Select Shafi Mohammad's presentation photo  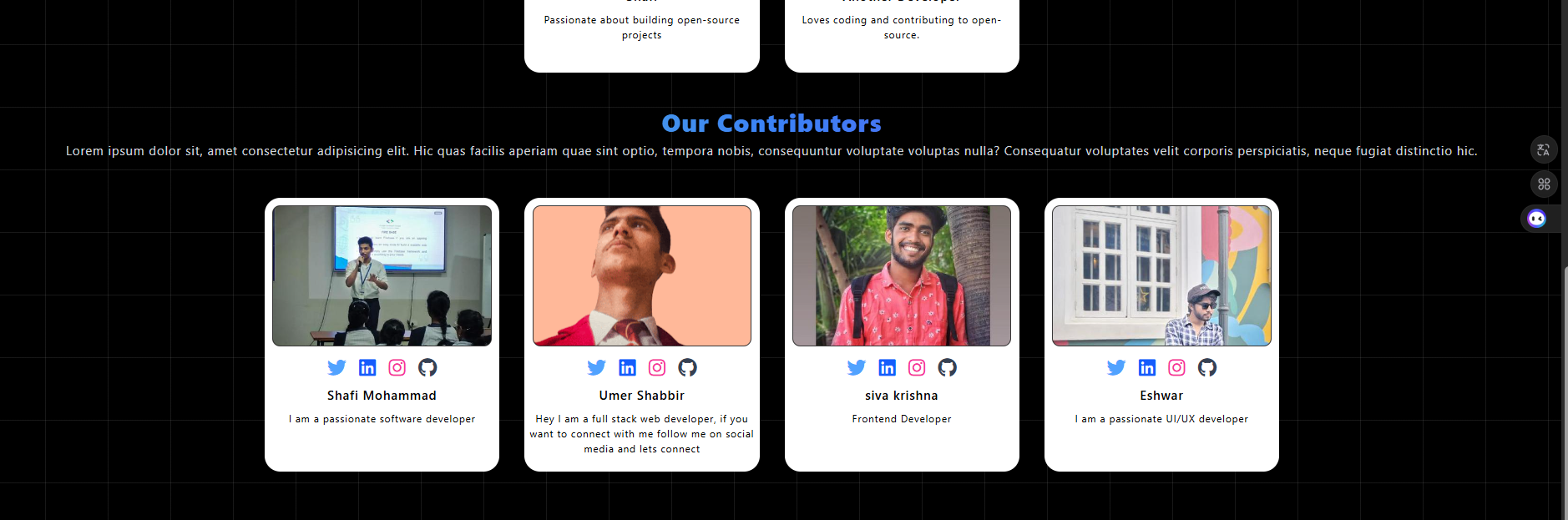382,275
